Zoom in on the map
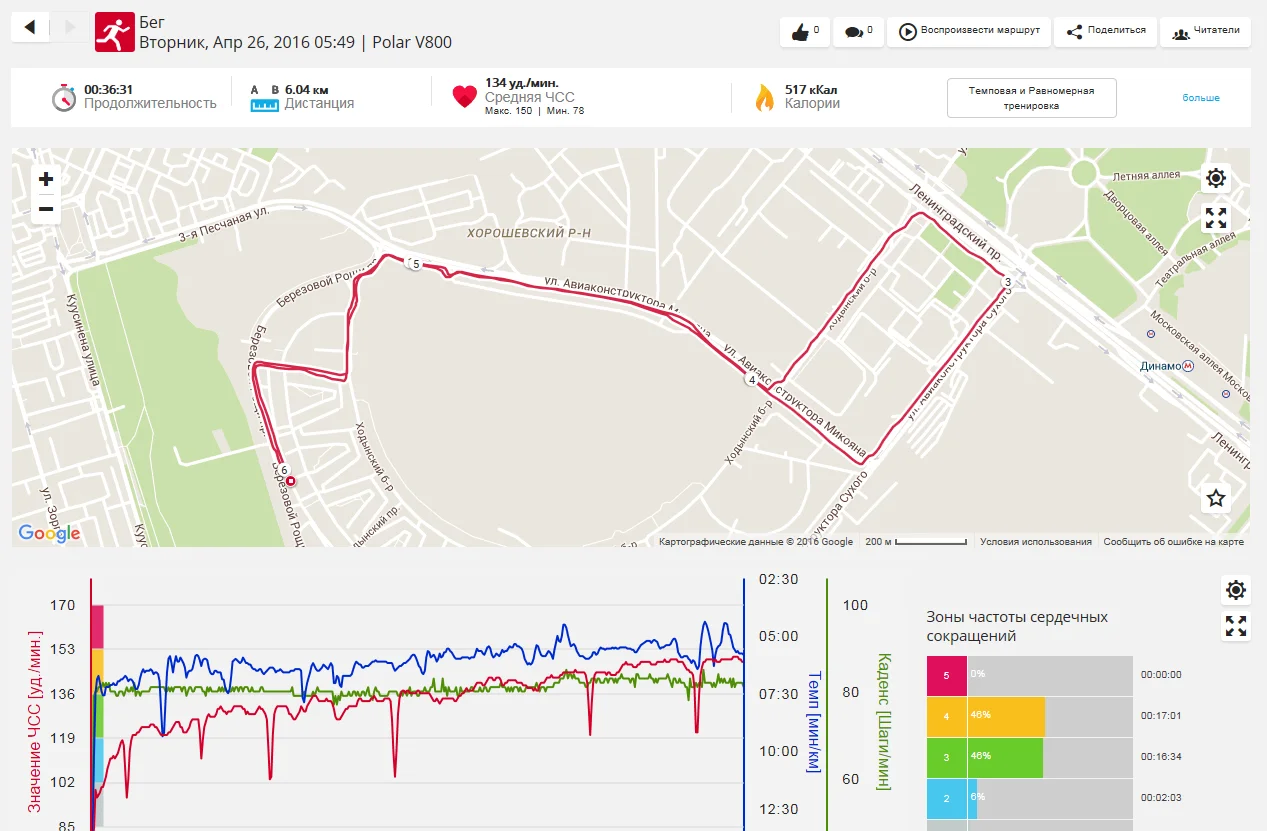 [46, 180]
